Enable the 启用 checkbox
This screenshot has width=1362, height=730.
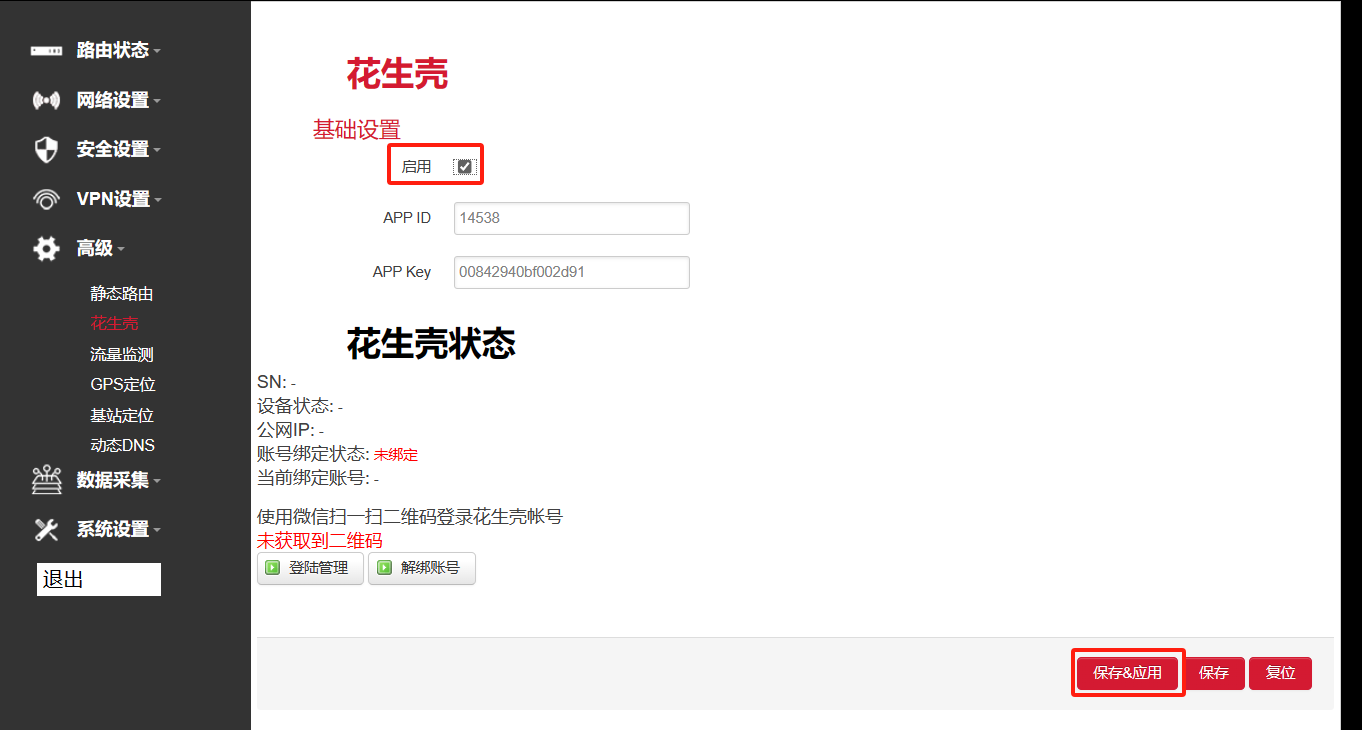[464, 164]
